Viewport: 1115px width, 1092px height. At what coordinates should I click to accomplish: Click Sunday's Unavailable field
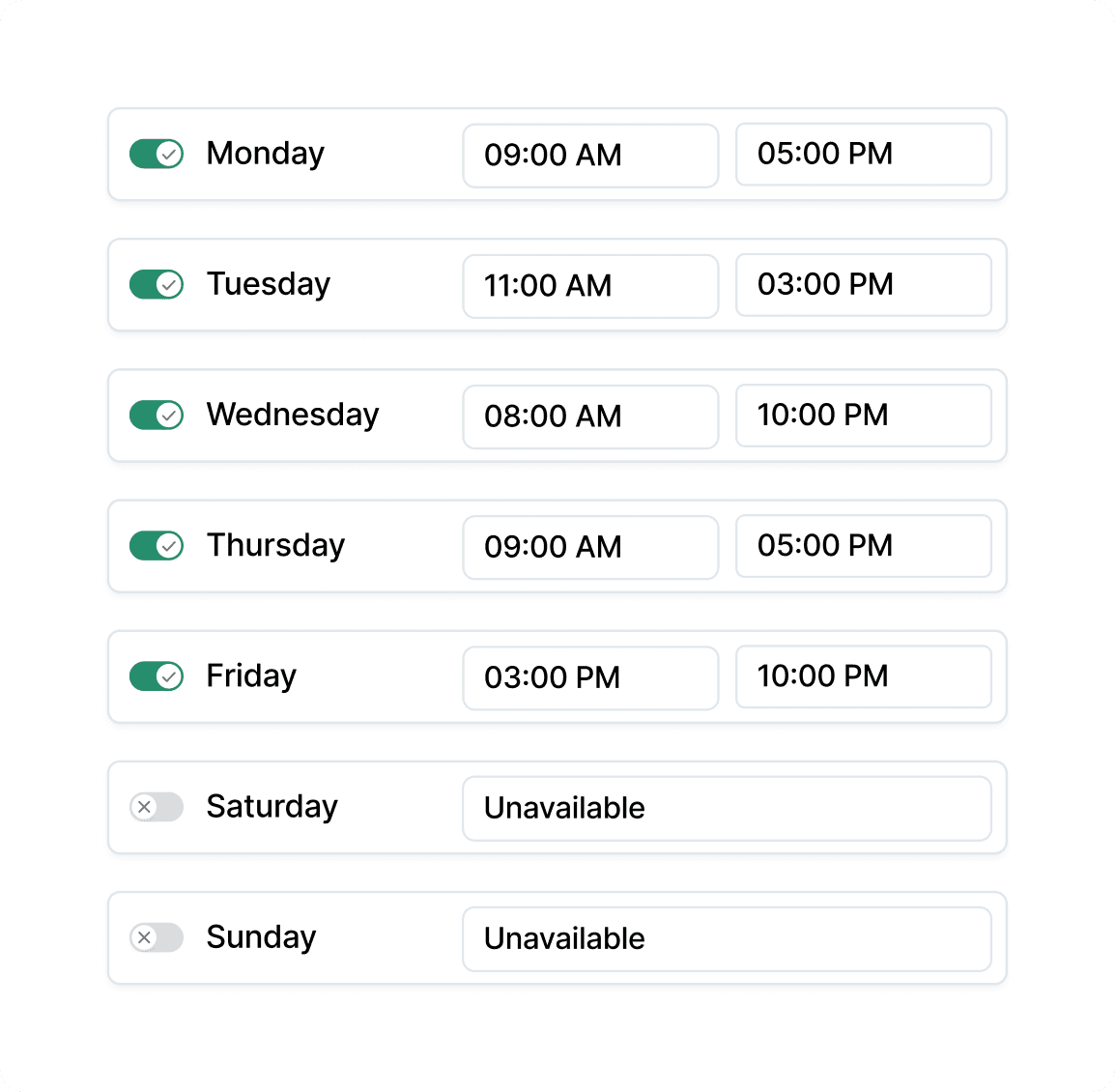click(728, 938)
